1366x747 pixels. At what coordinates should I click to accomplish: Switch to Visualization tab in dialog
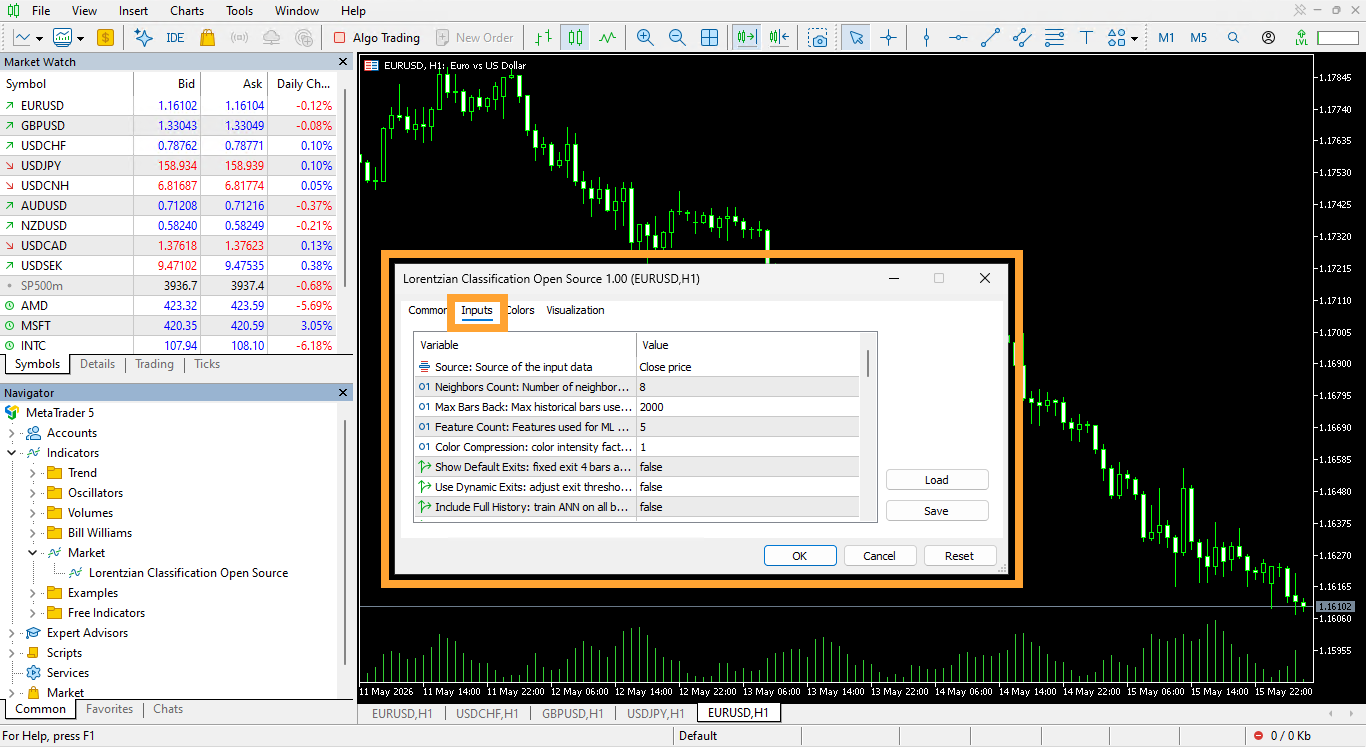(x=575, y=310)
